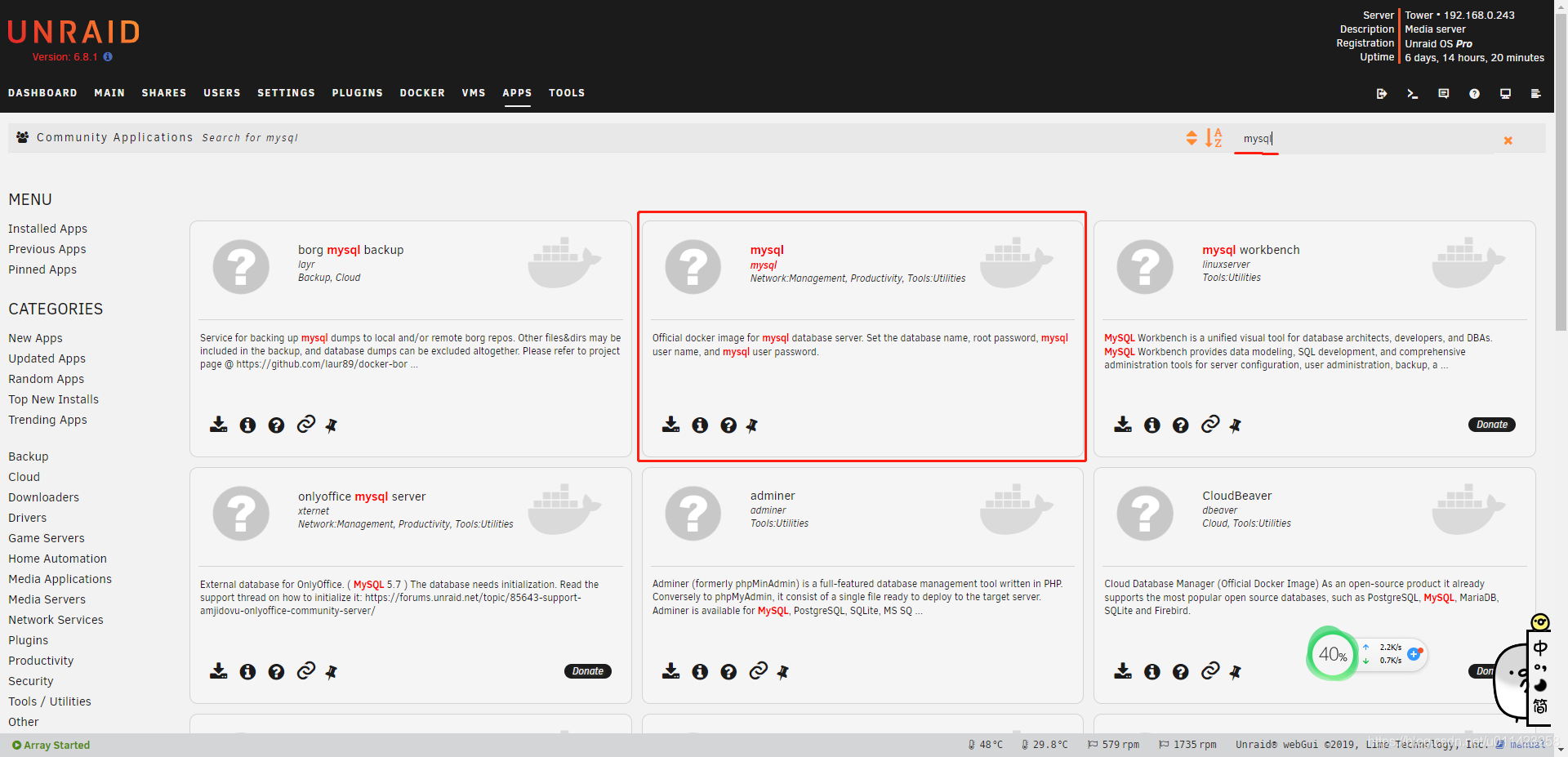Open the header list-menu icon
The image size is (1568, 757).
1535,94
